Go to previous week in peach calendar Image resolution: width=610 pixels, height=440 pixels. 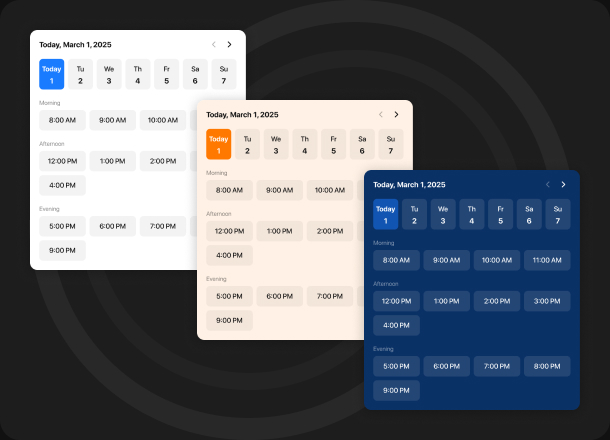(380, 114)
